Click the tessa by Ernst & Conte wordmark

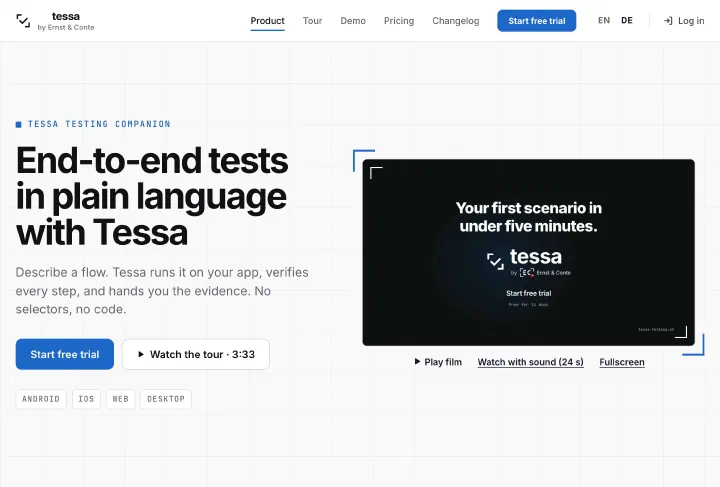[66, 21]
